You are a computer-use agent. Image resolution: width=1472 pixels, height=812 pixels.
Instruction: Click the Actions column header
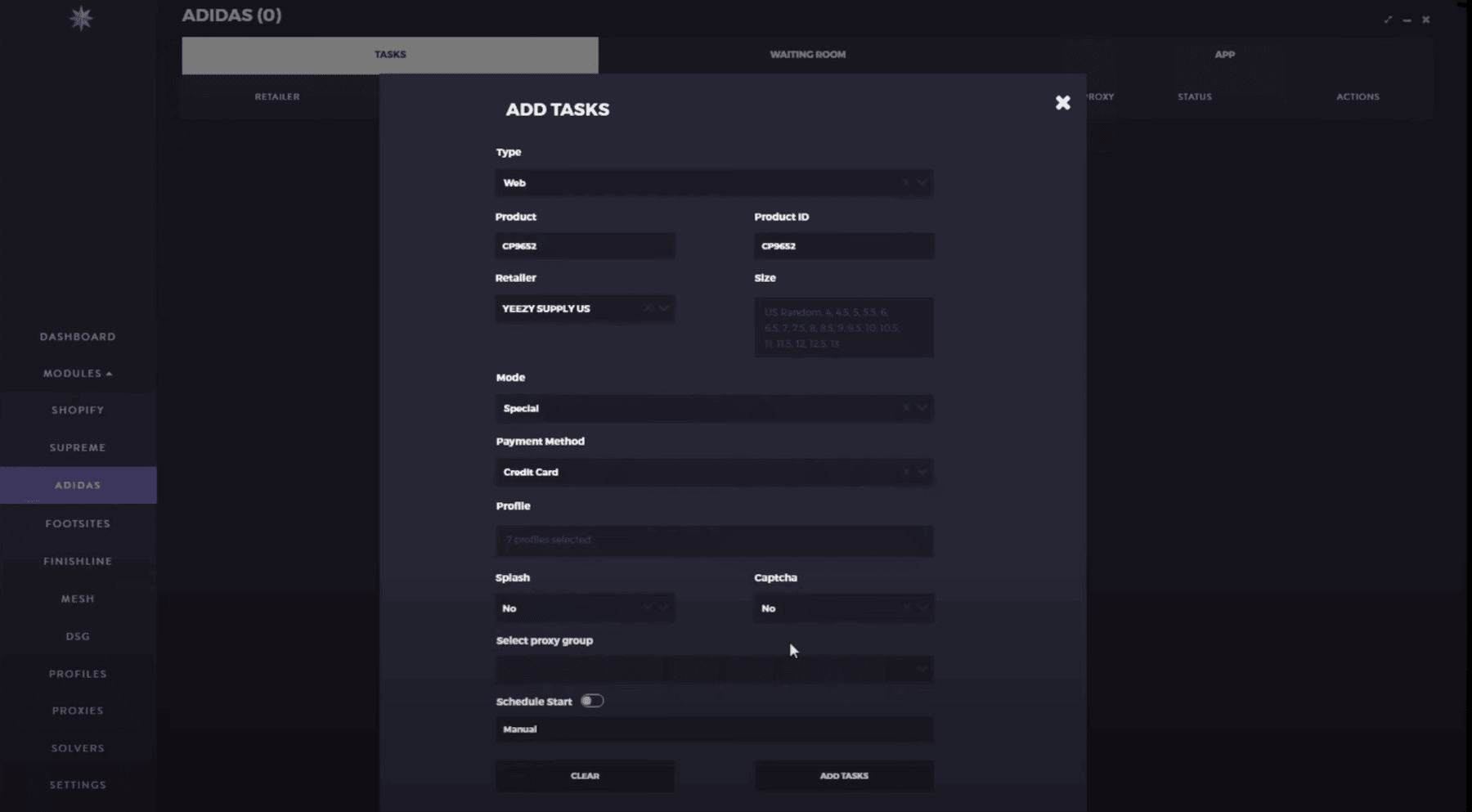[x=1358, y=96]
